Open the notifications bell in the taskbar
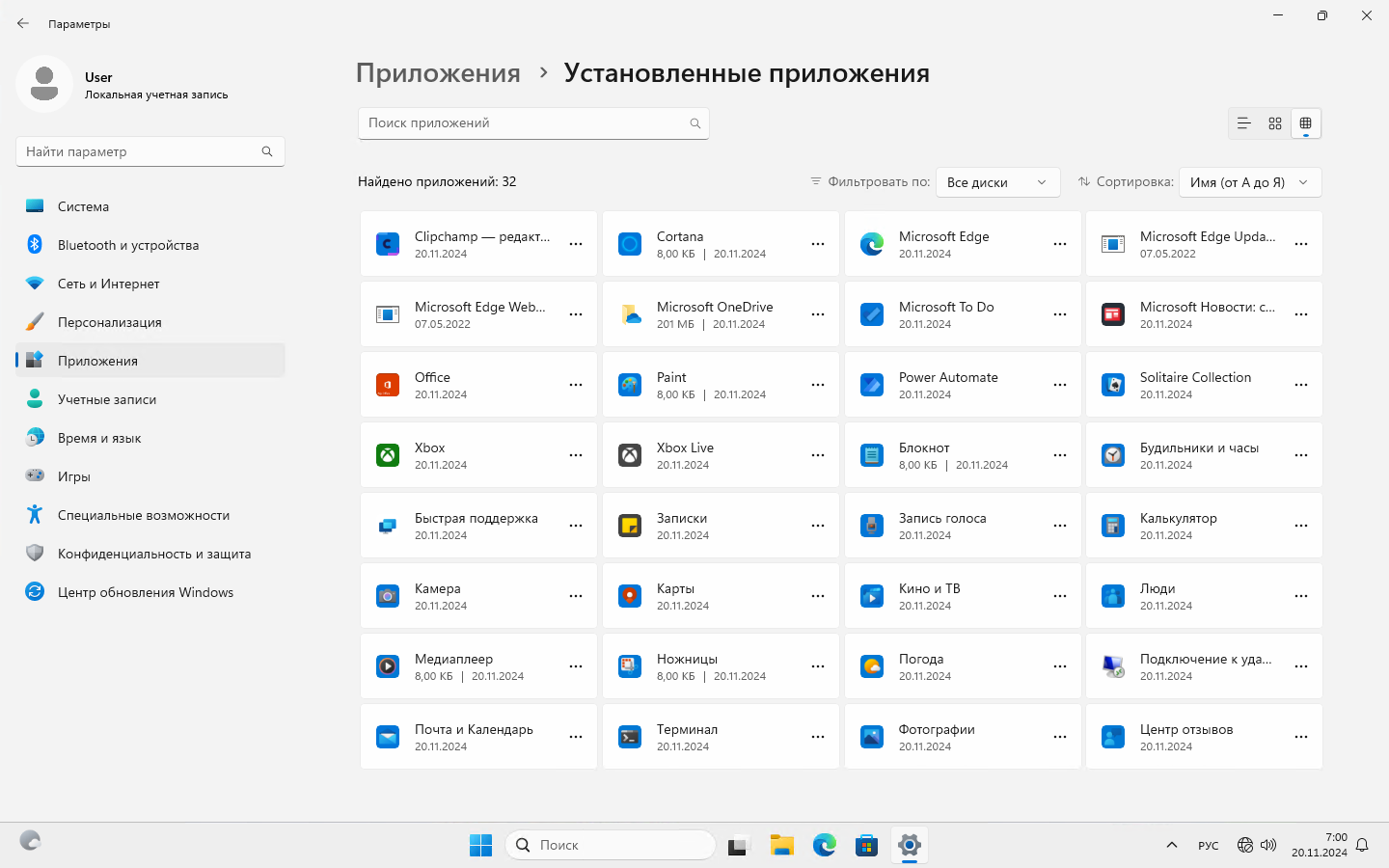1389x868 pixels. coord(1362,845)
